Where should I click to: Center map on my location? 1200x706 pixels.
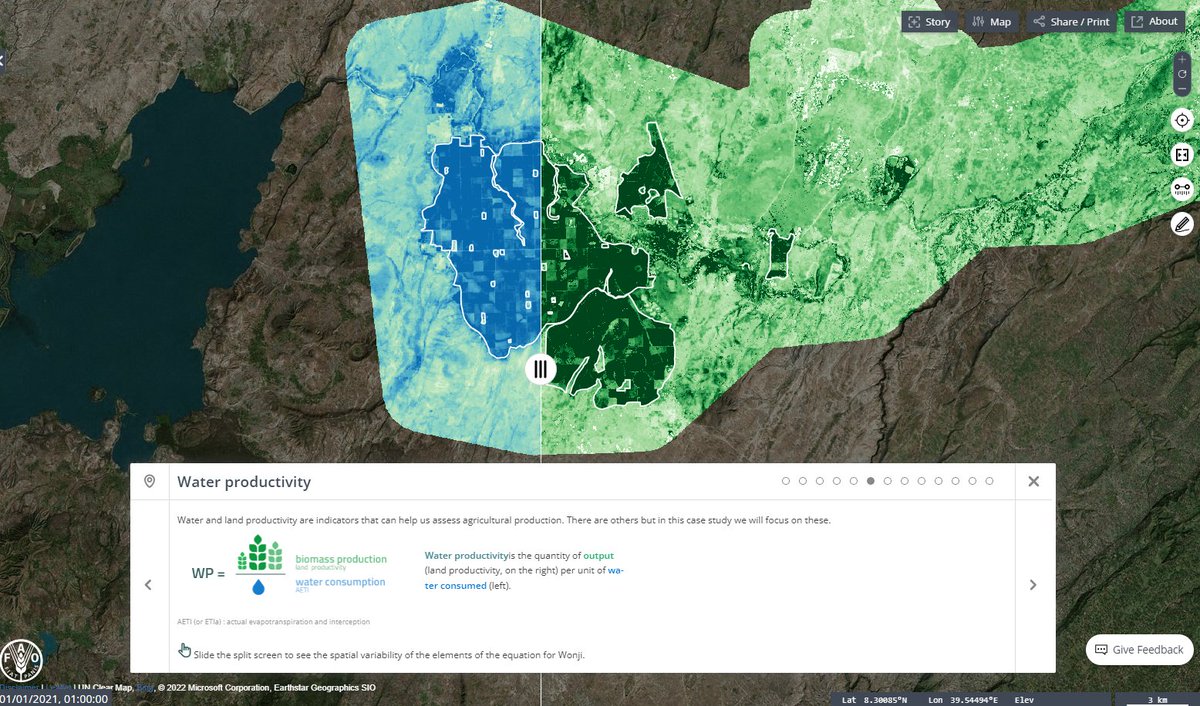pyautogui.click(x=1182, y=120)
